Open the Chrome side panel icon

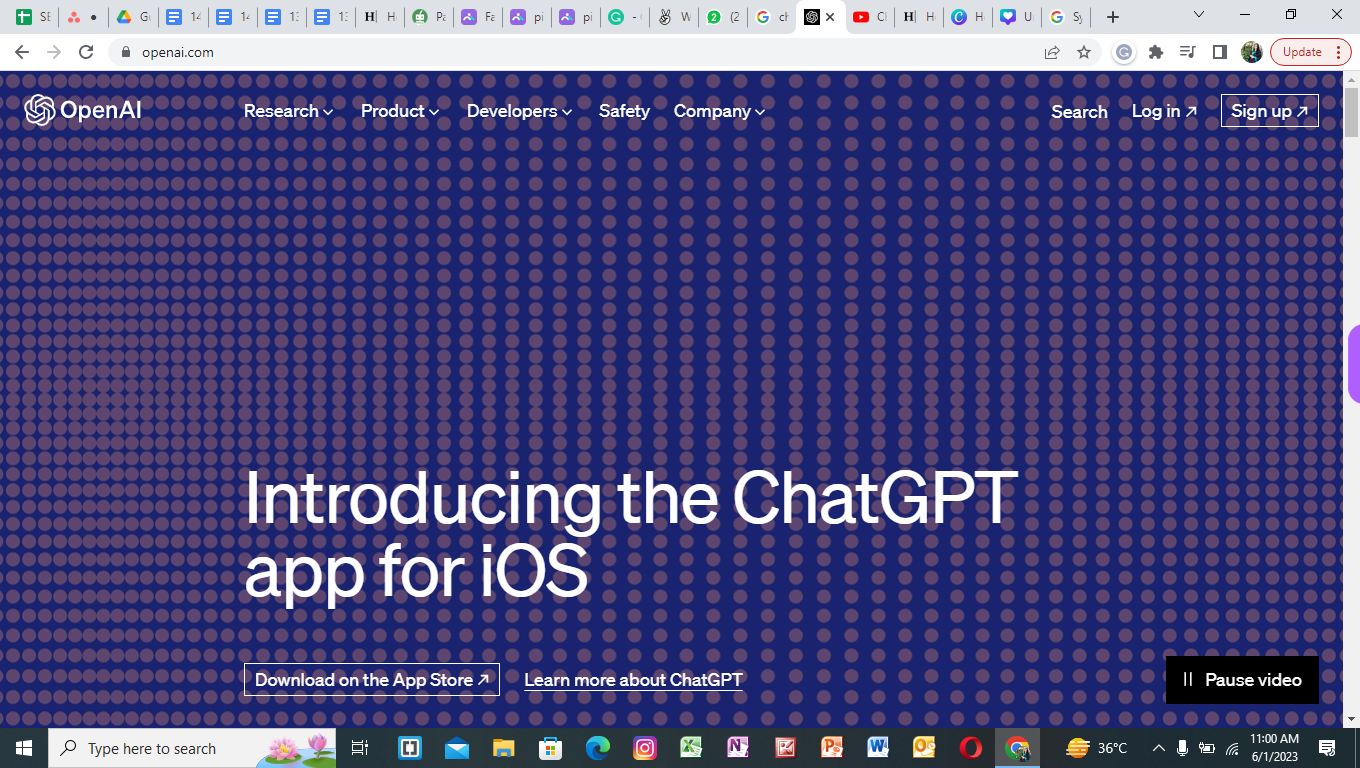pyautogui.click(x=1220, y=52)
